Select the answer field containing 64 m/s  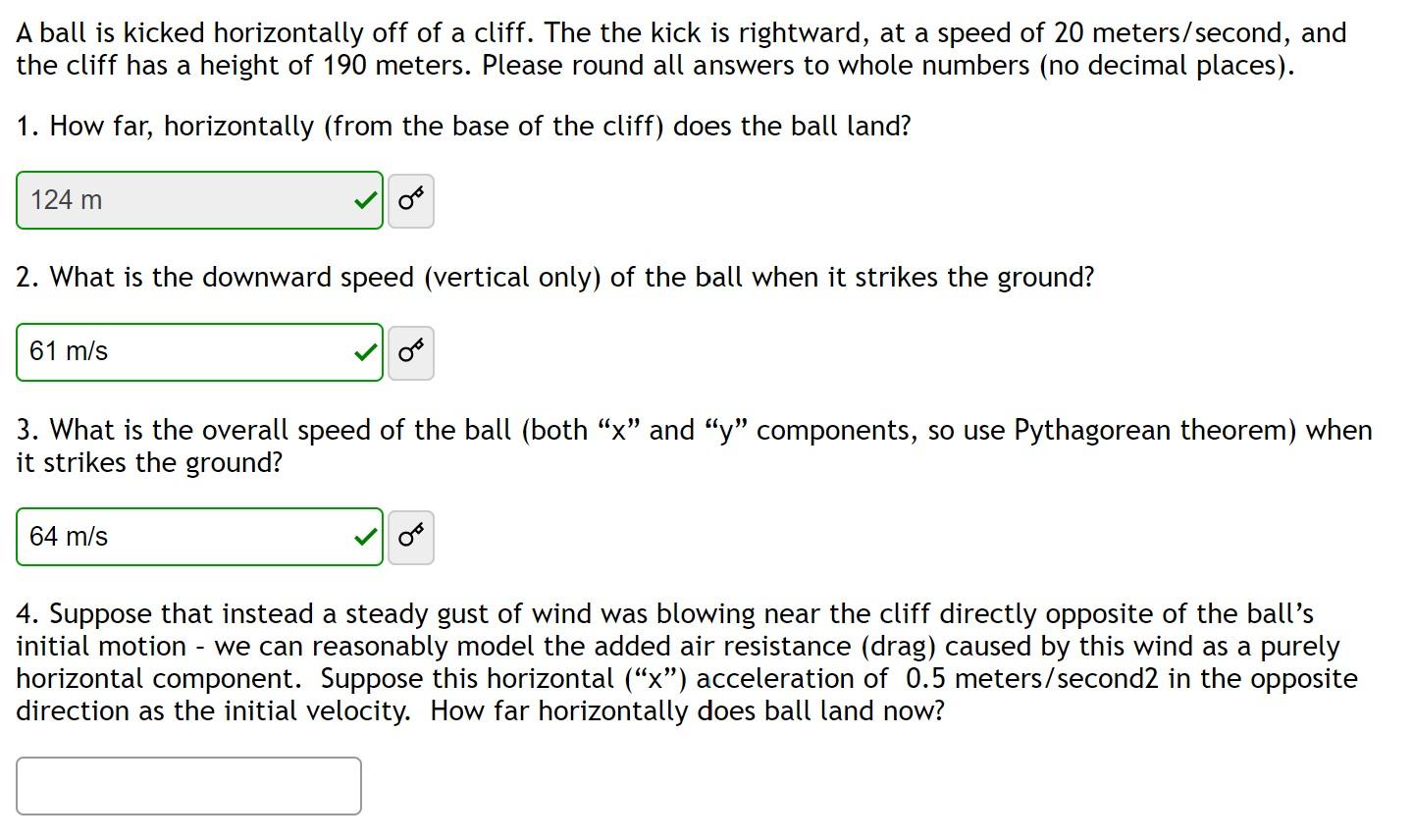coord(177,537)
